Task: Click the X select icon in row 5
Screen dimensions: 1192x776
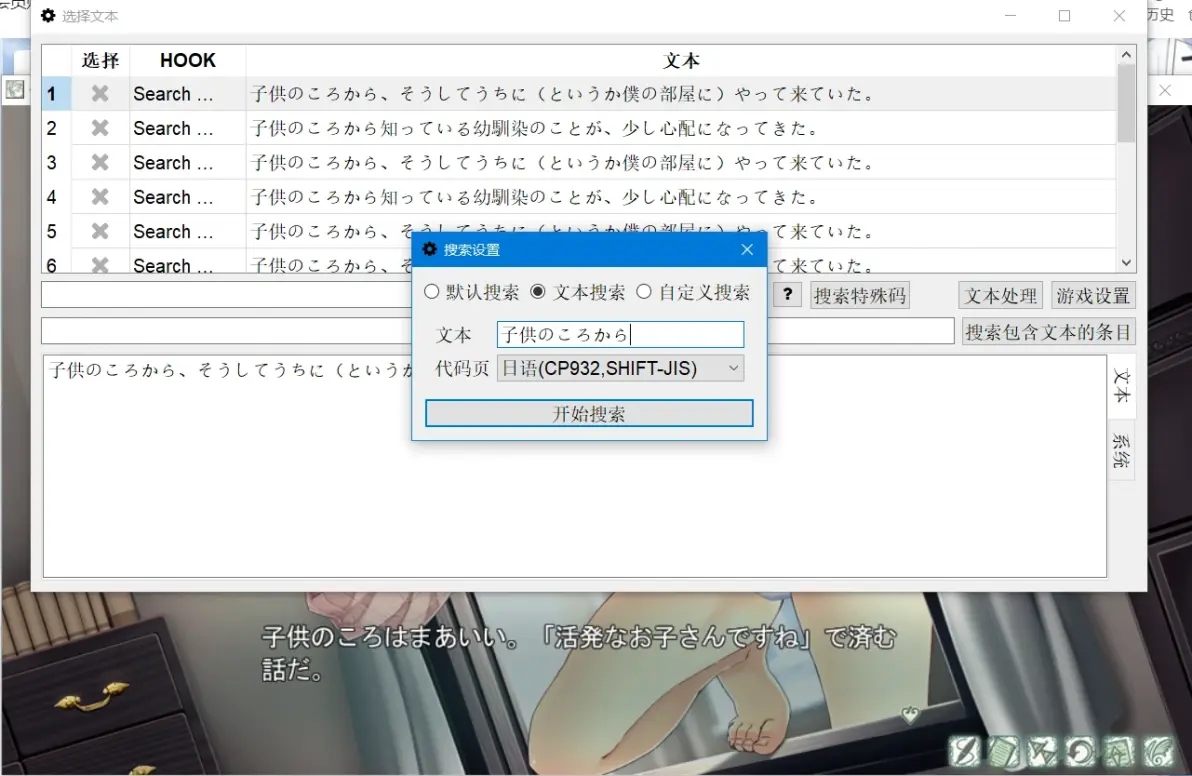Action: (100, 232)
